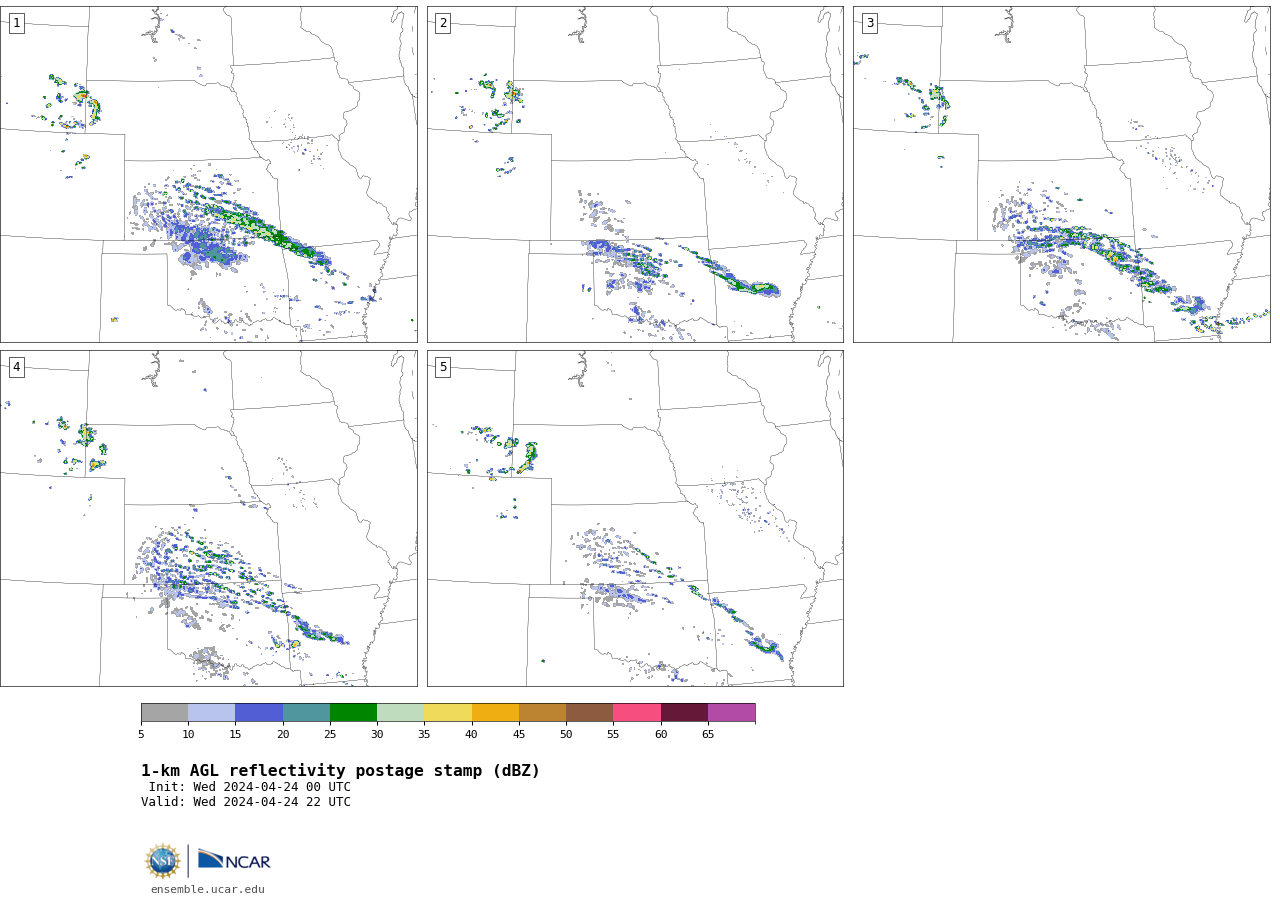Open ensemble member 5 reflectivity map
The height and width of the screenshot is (901, 1280).
click(635, 518)
